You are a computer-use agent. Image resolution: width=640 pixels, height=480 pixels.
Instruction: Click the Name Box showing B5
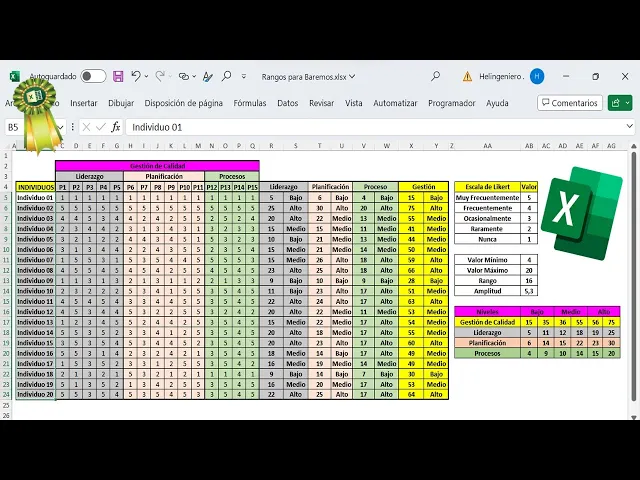point(35,127)
